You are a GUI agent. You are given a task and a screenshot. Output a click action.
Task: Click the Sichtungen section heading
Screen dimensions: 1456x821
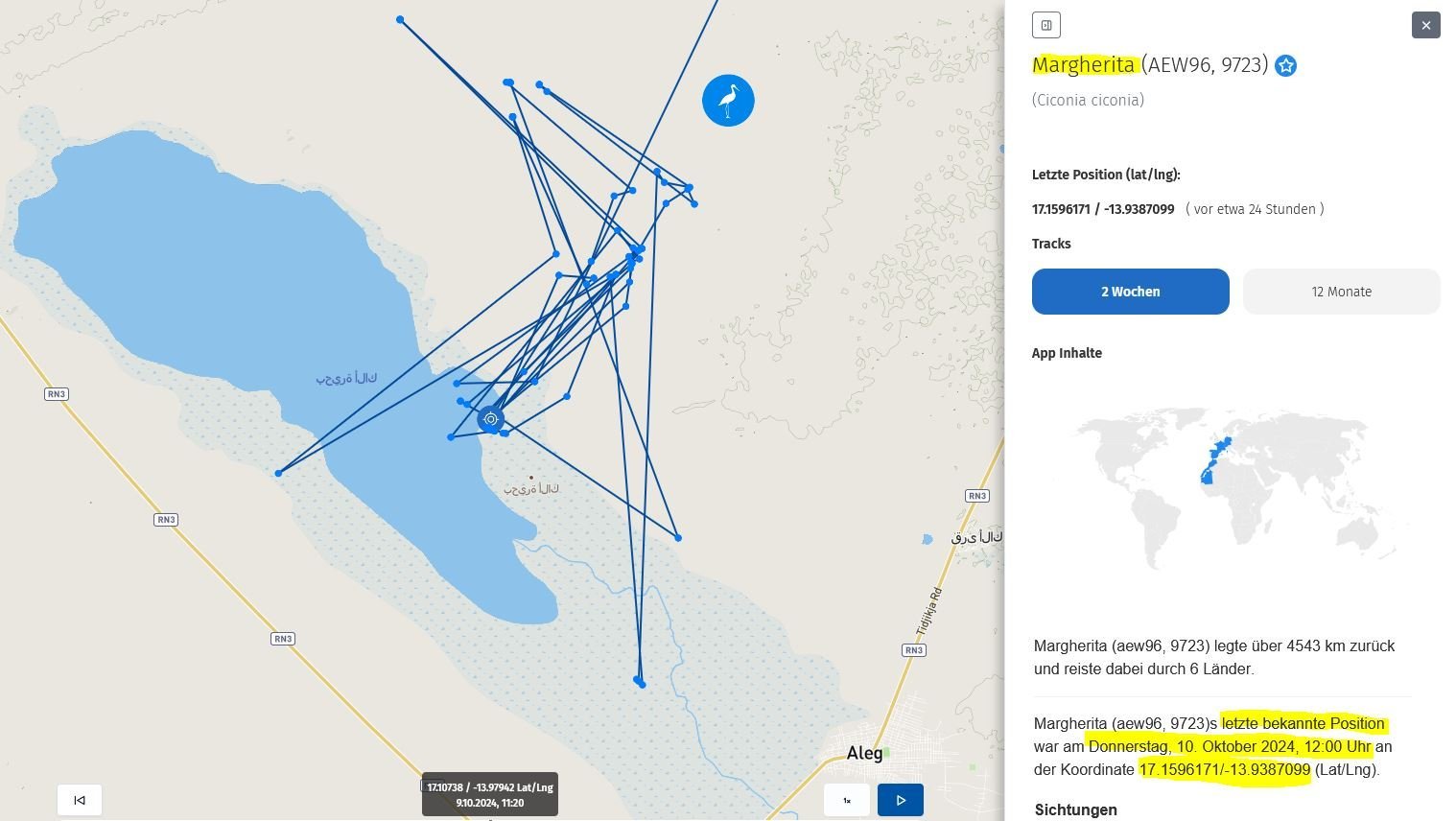(1075, 810)
